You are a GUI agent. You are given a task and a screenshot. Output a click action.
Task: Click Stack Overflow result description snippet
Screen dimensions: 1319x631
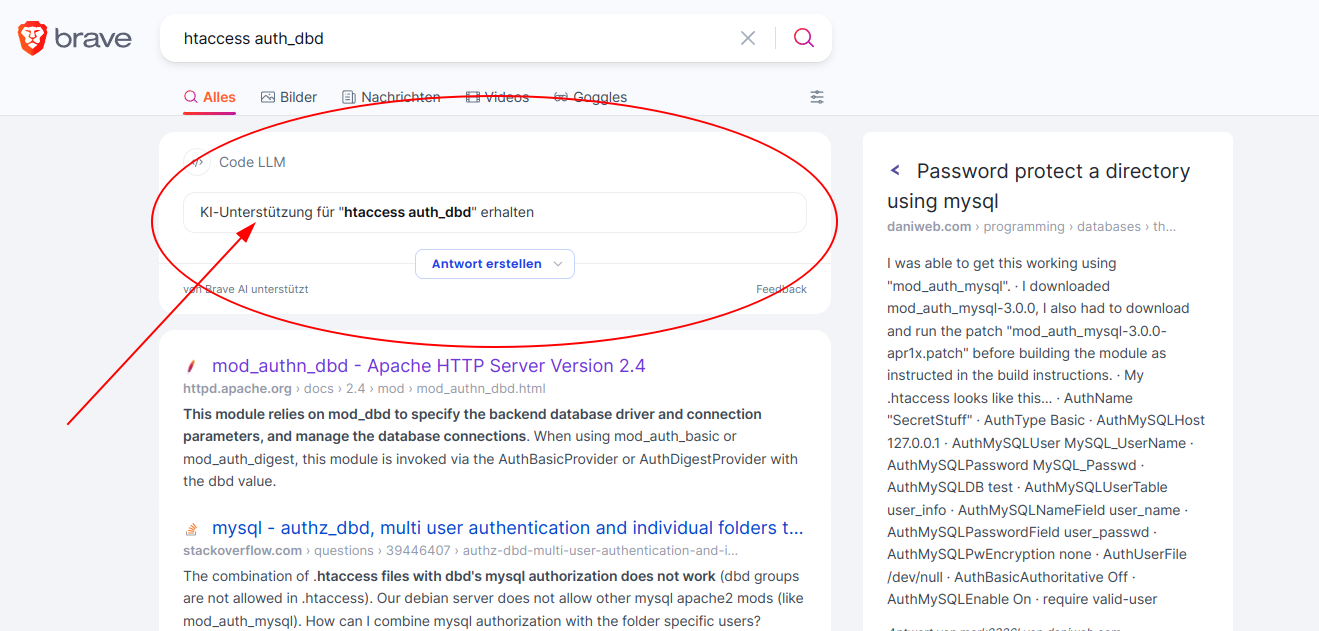493,598
